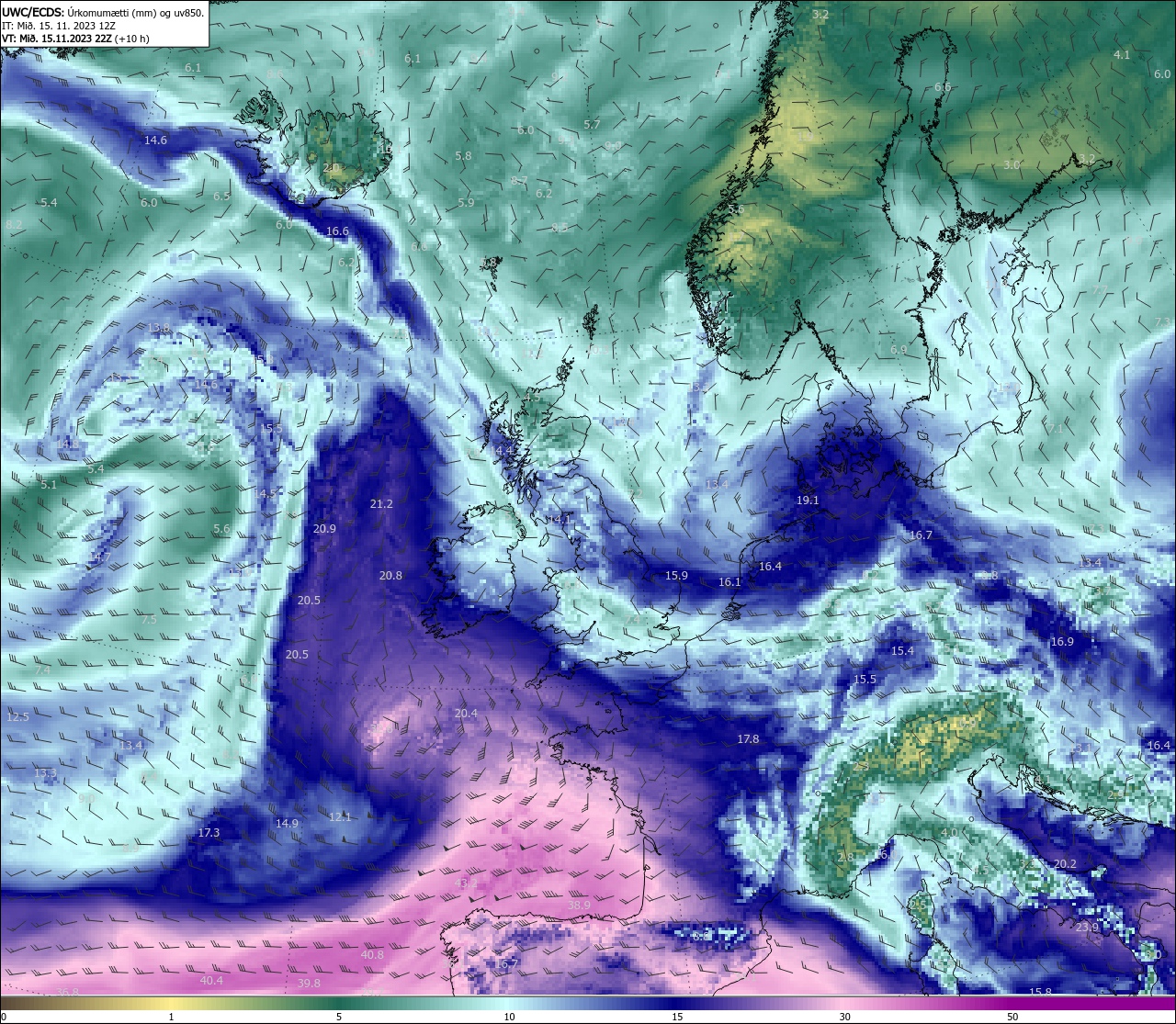Click the '10' tick label on color scale
Screen dimensions: 1176x1024
[509, 1017]
